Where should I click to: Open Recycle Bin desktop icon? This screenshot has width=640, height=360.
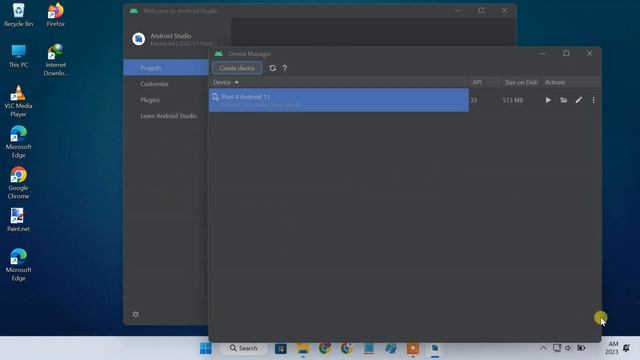[x=18, y=15]
